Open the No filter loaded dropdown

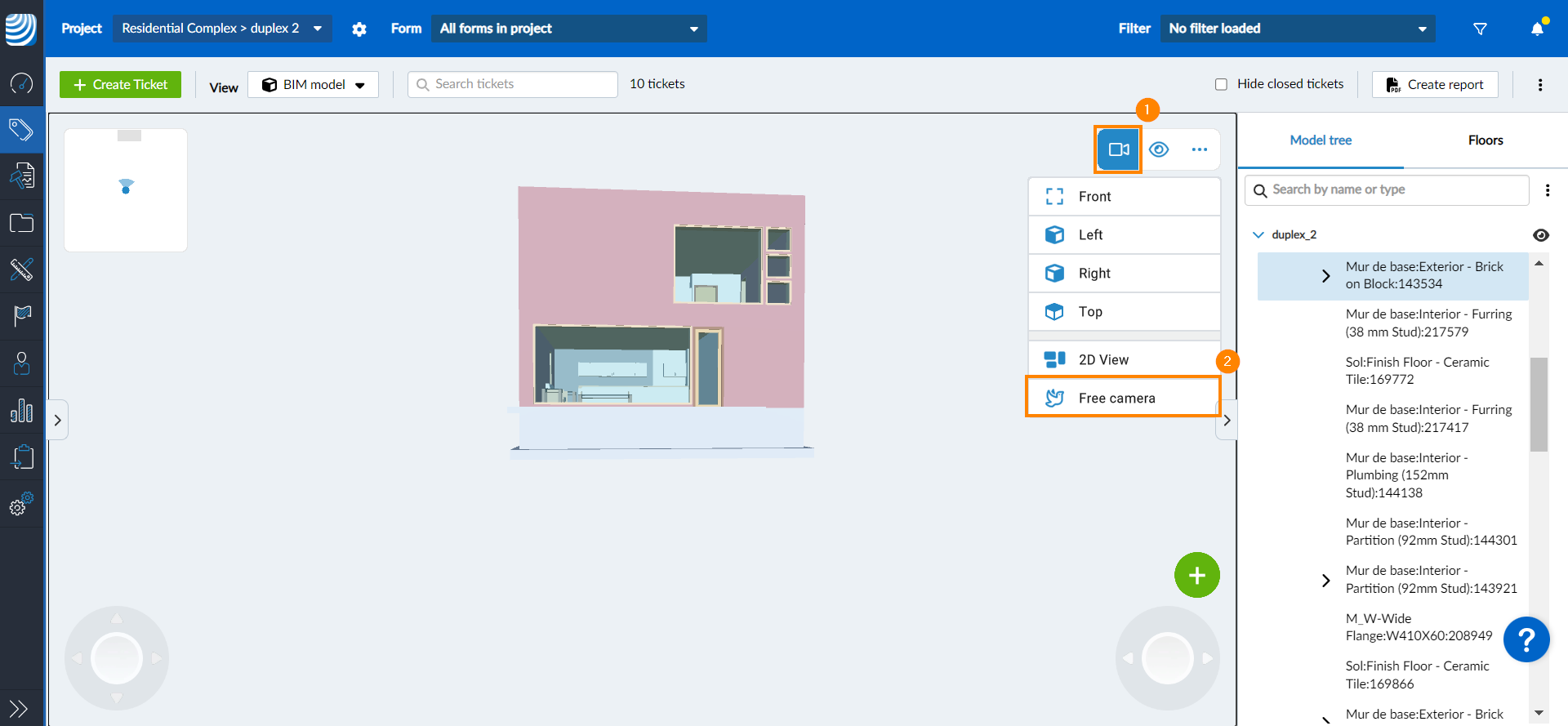[1297, 29]
